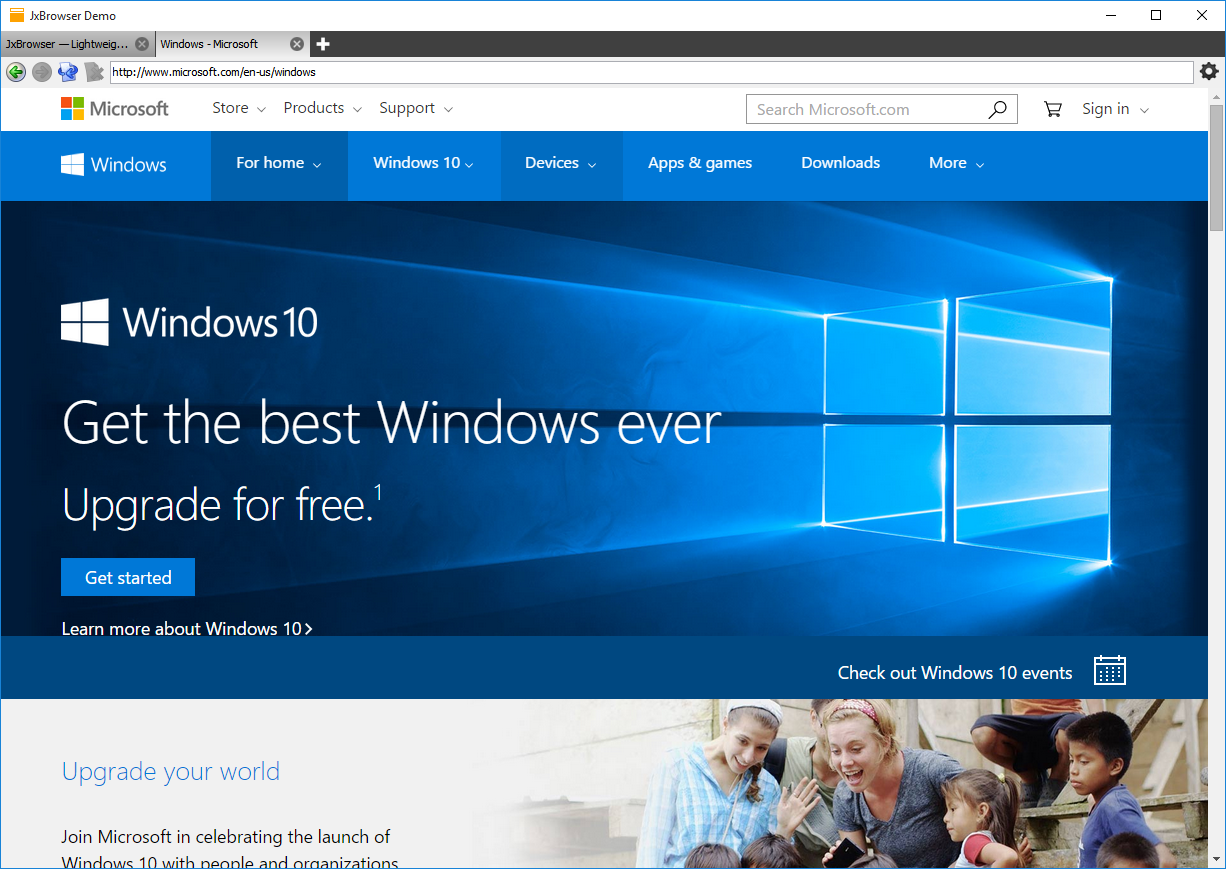Click the Microsoft logo

[x=115, y=109]
